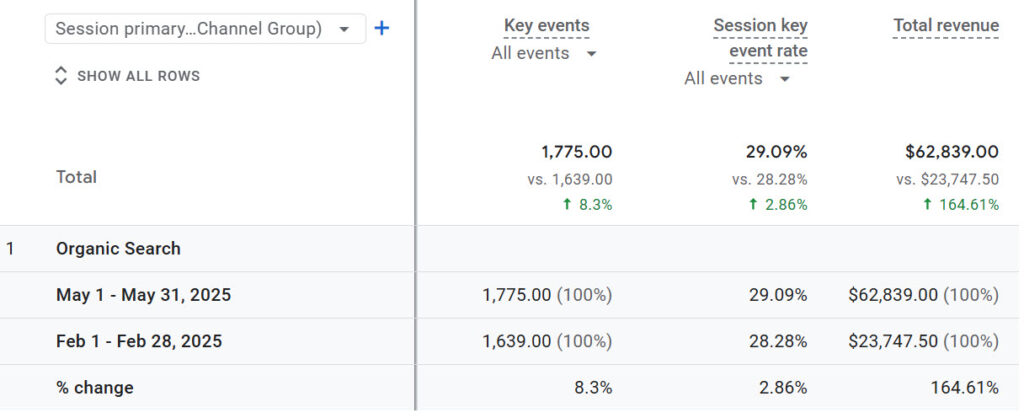Screen dimensions: 1024x418
Task: Click the Total row label
Action: pyautogui.click(x=76, y=177)
